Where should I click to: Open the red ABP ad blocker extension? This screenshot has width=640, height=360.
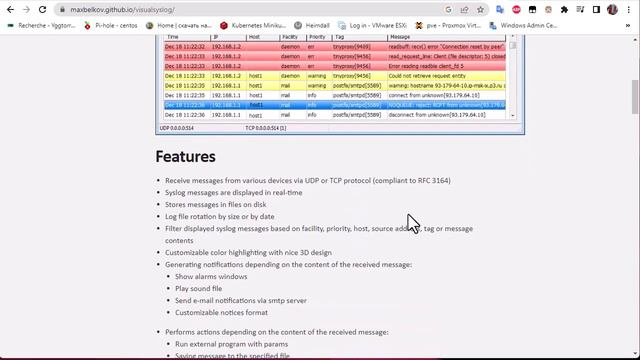click(516, 9)
